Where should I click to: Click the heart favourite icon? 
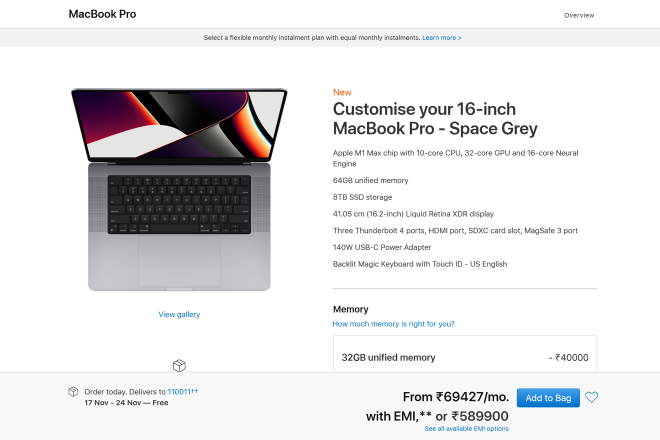(x=591, y=398)
